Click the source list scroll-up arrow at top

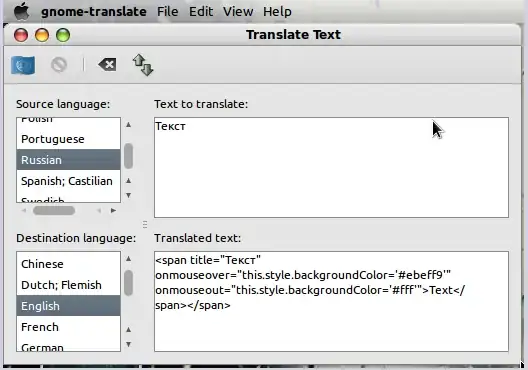(x=128, y=125)
